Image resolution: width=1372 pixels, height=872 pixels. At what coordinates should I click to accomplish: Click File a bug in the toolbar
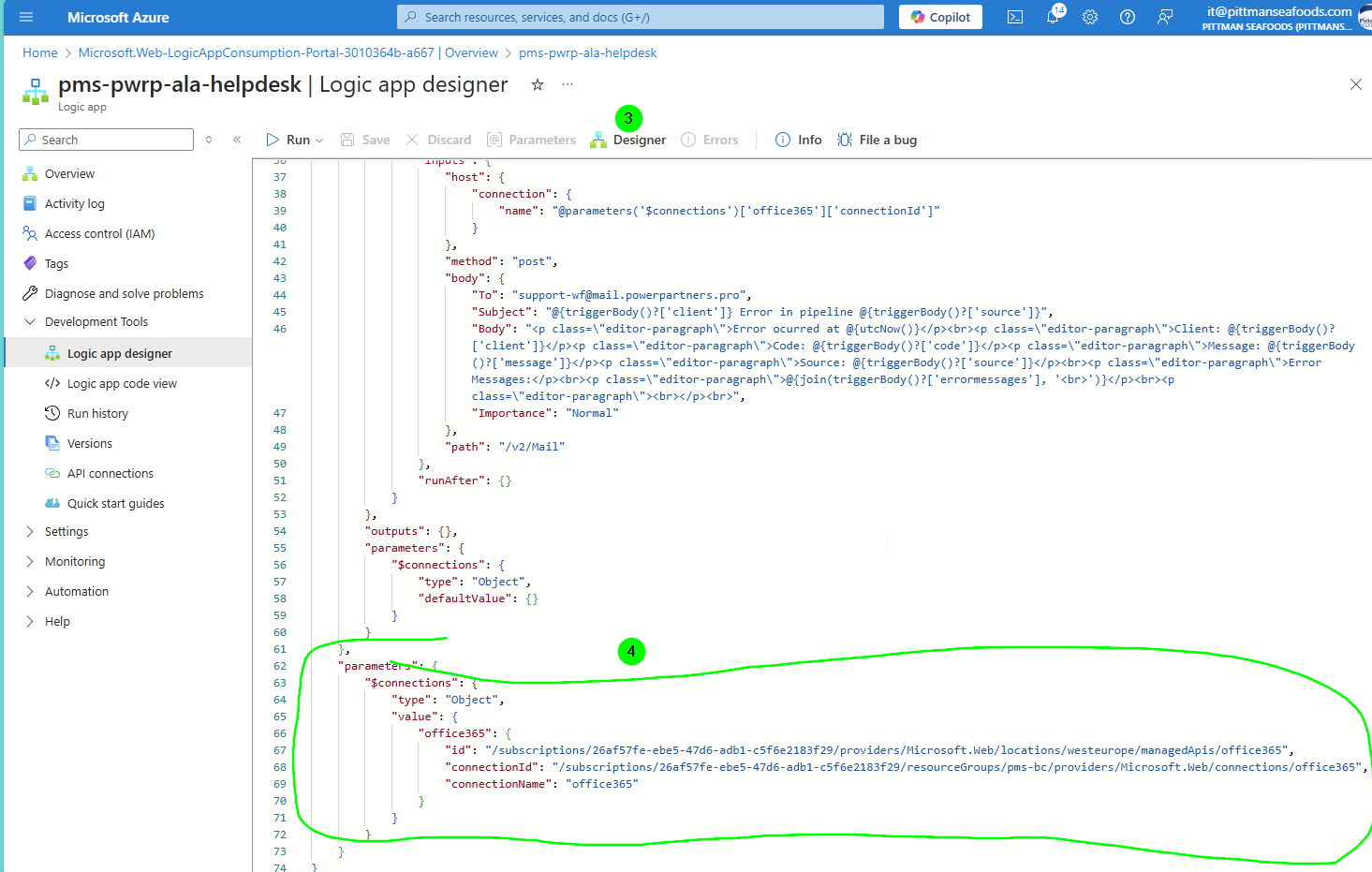pos(877,140)
